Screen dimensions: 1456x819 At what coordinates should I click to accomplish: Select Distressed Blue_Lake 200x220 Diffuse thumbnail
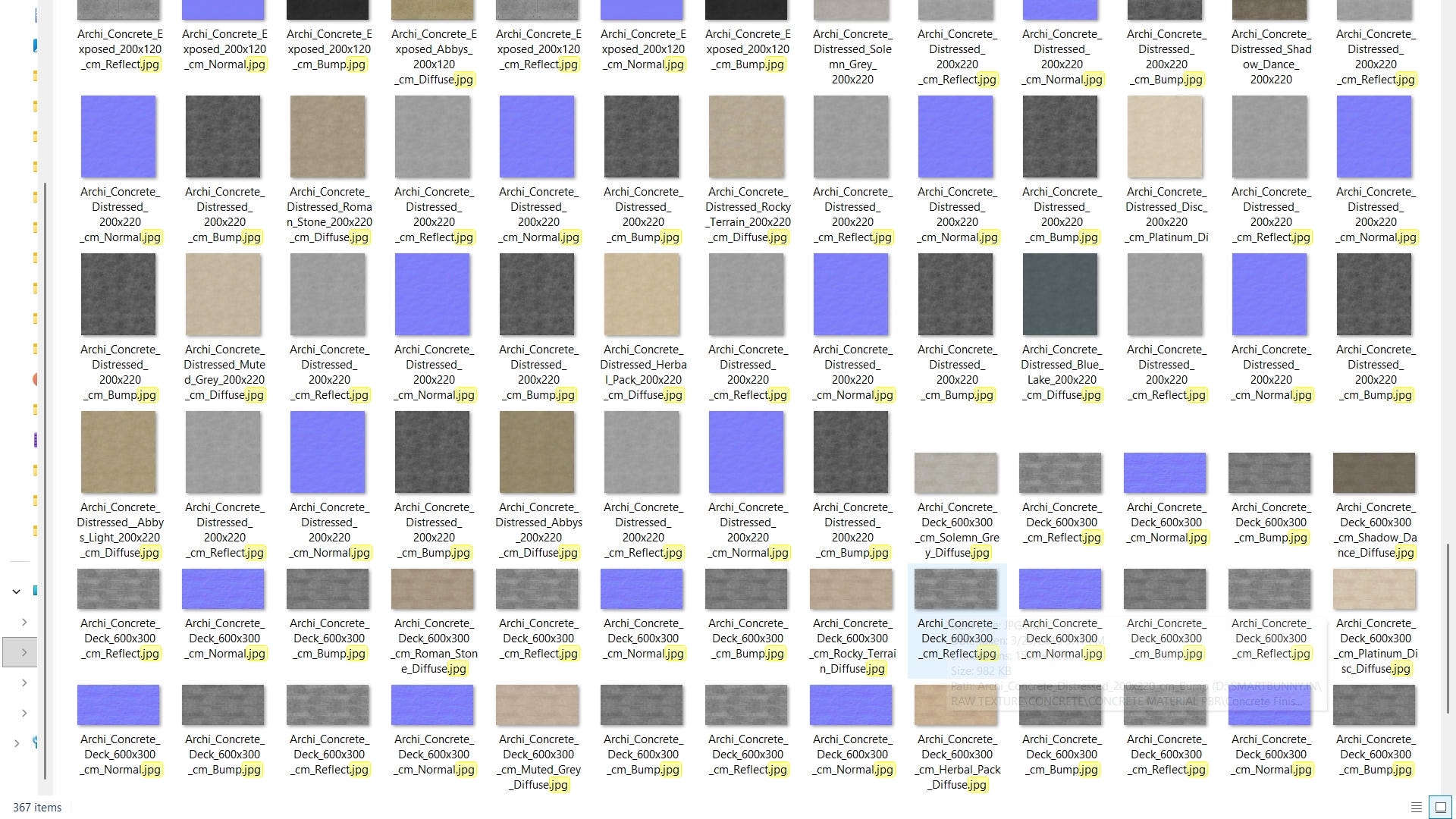pos(1060,294)
